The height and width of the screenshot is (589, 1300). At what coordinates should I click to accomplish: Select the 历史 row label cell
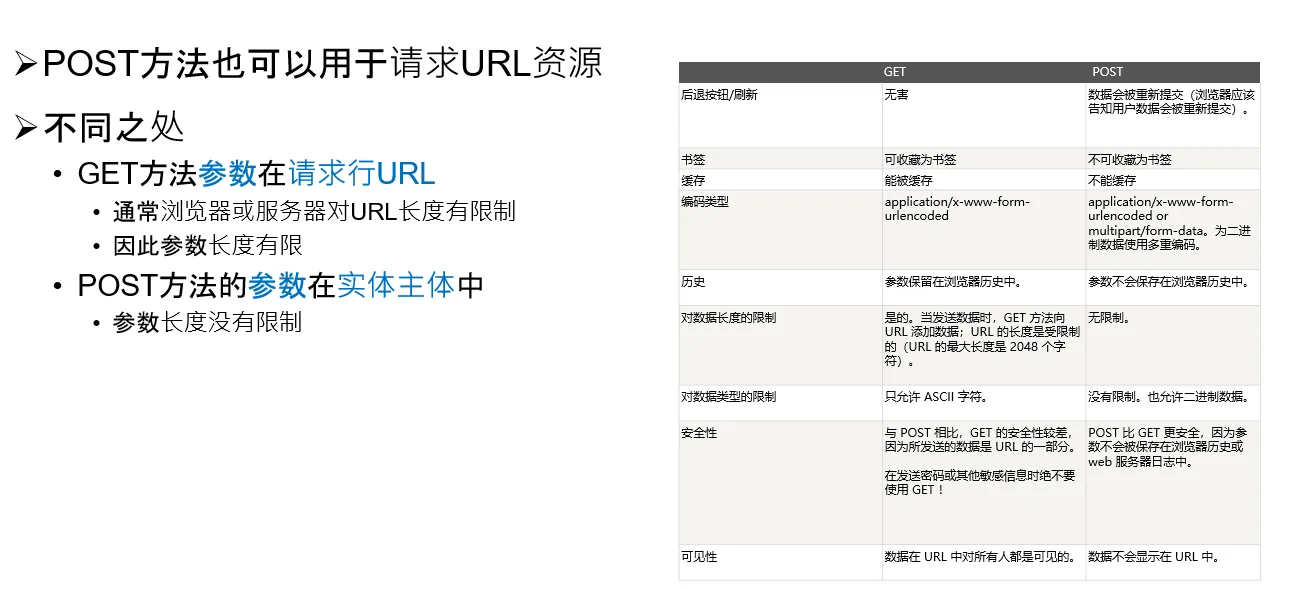pos(692,282)
